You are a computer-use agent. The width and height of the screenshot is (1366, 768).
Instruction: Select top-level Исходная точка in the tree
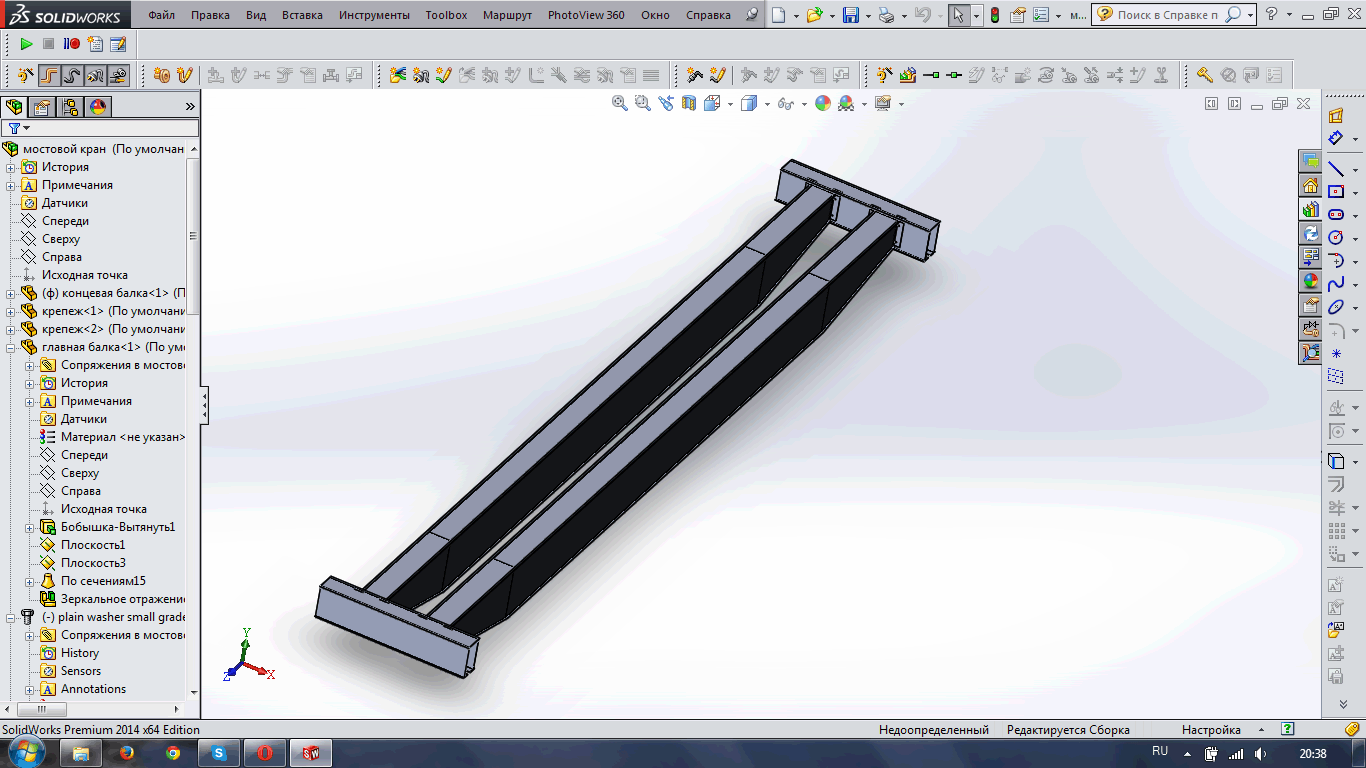84,275
